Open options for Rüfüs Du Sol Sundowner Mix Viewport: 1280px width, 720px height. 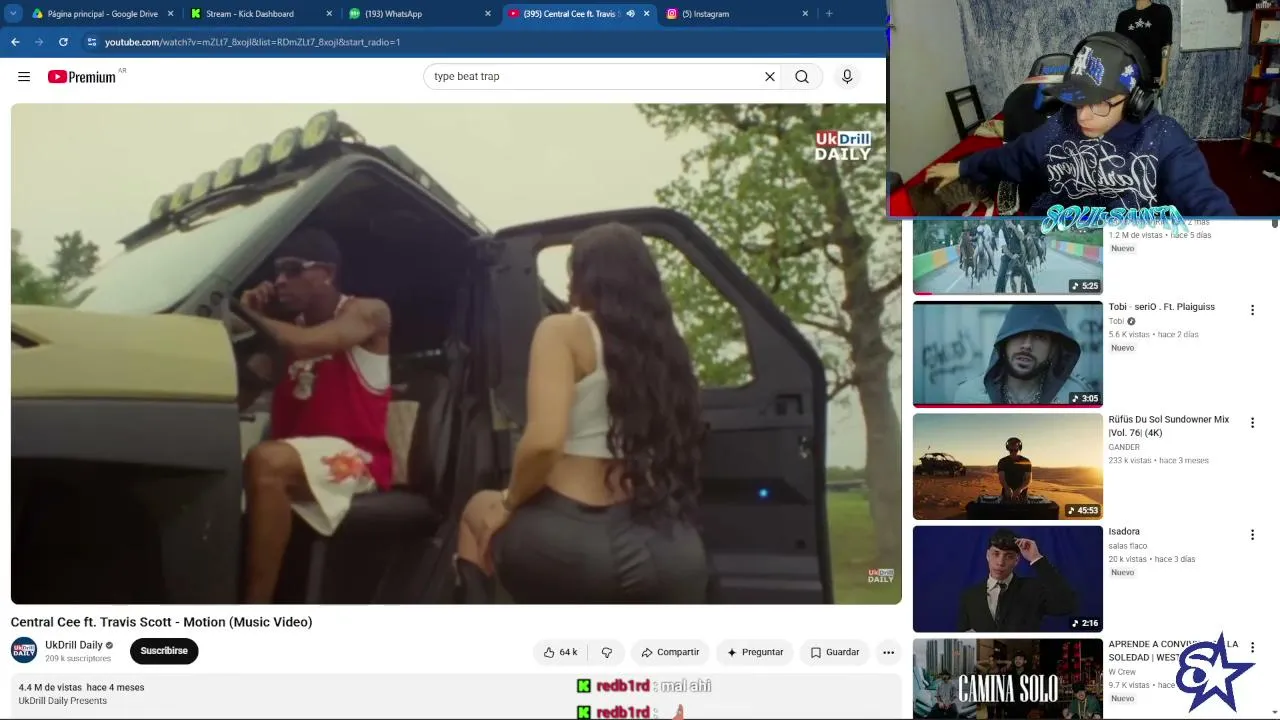pyautogui.click(x=1252, y=423)
